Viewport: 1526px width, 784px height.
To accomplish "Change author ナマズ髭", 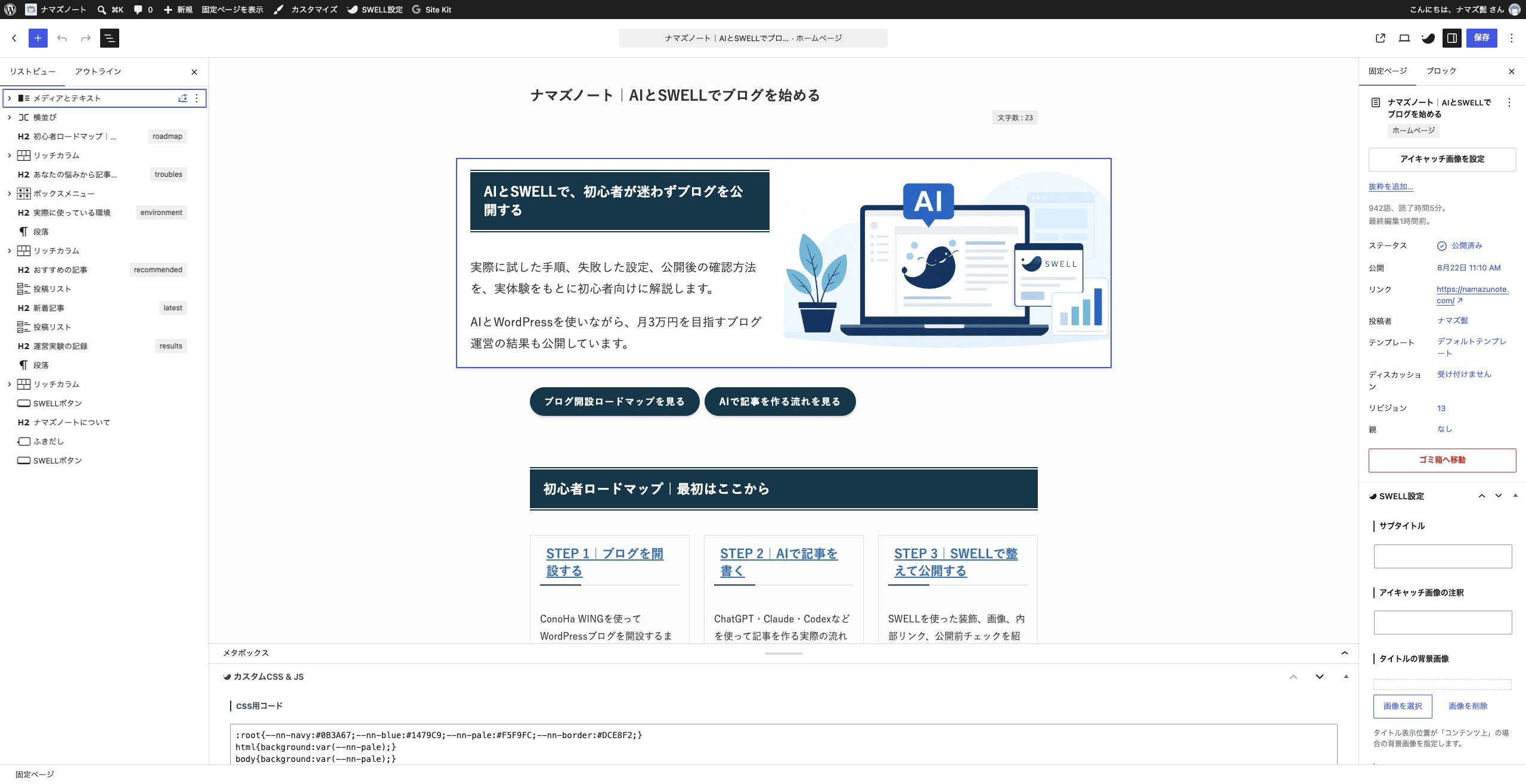I will 1453,321.
